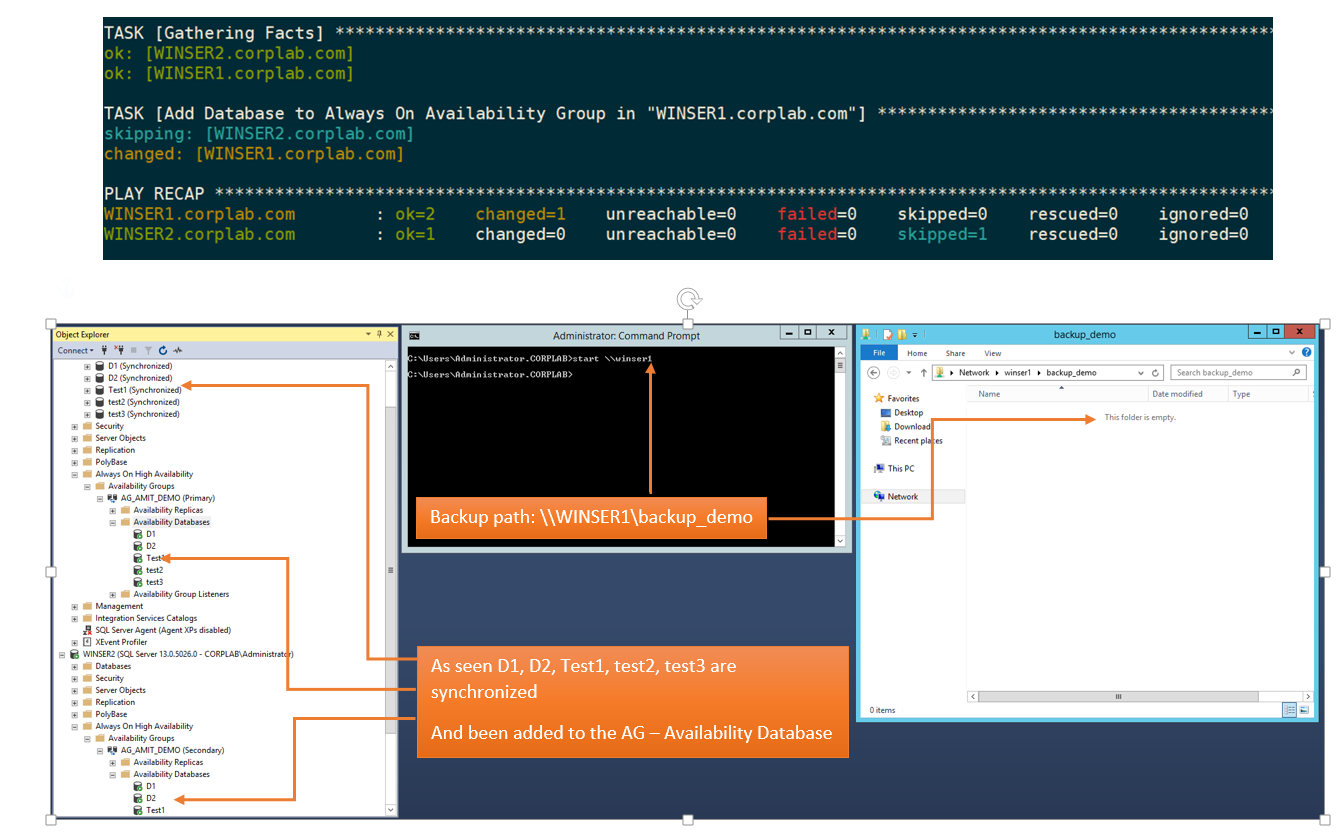Open the Share ribbon tab
The width and height of the screenshot is (1342, 837).
click(x=955, y=353)
